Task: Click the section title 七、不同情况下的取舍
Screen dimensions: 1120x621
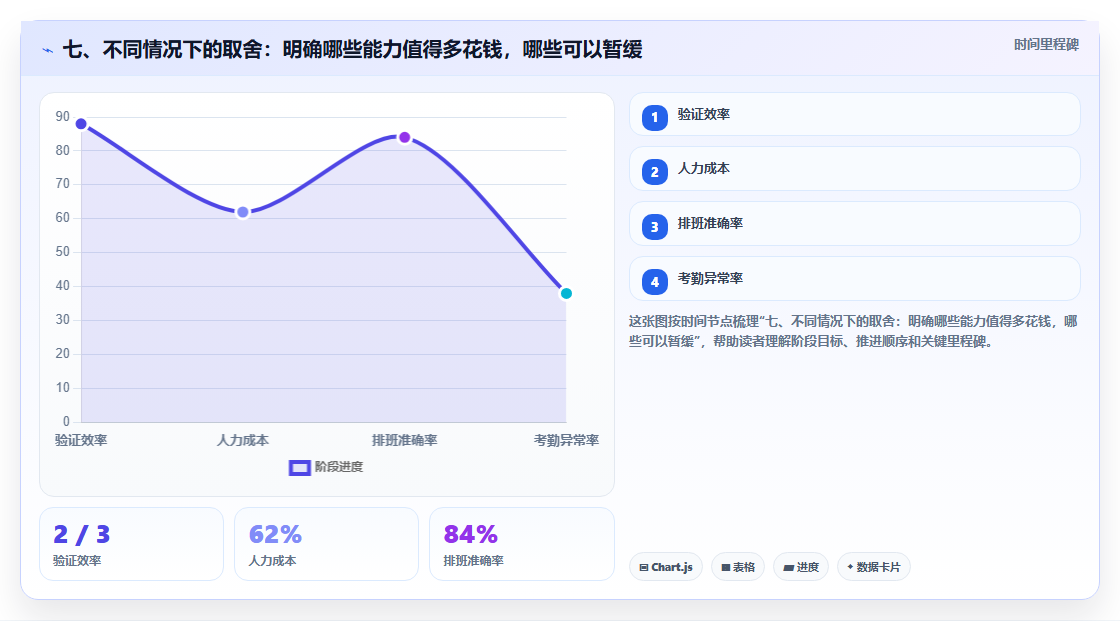Action: [x=353, y=49]
